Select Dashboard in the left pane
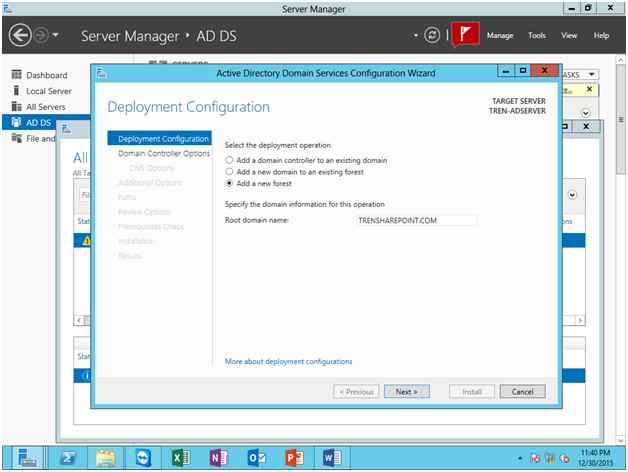 46,75
